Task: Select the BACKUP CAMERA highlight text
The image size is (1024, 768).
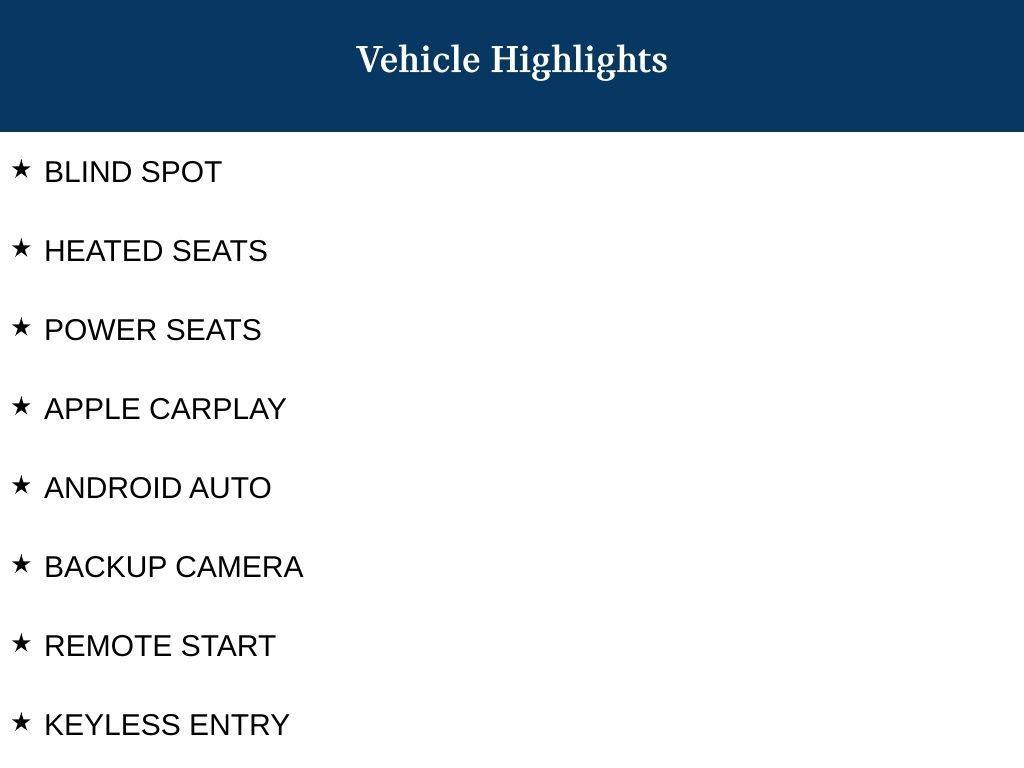Action: (x=174, y=568)
